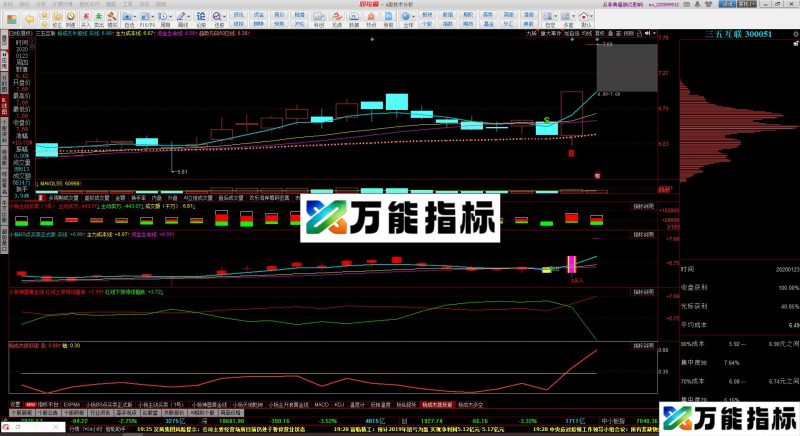
Task: Click the bell icon in title bar
Action: pyautogui.click(x=698, y=4)
